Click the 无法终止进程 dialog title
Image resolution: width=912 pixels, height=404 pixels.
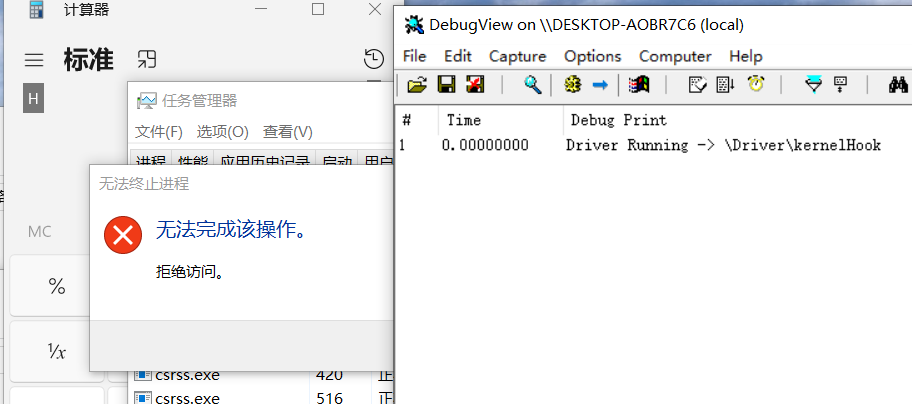click(144, 184)
